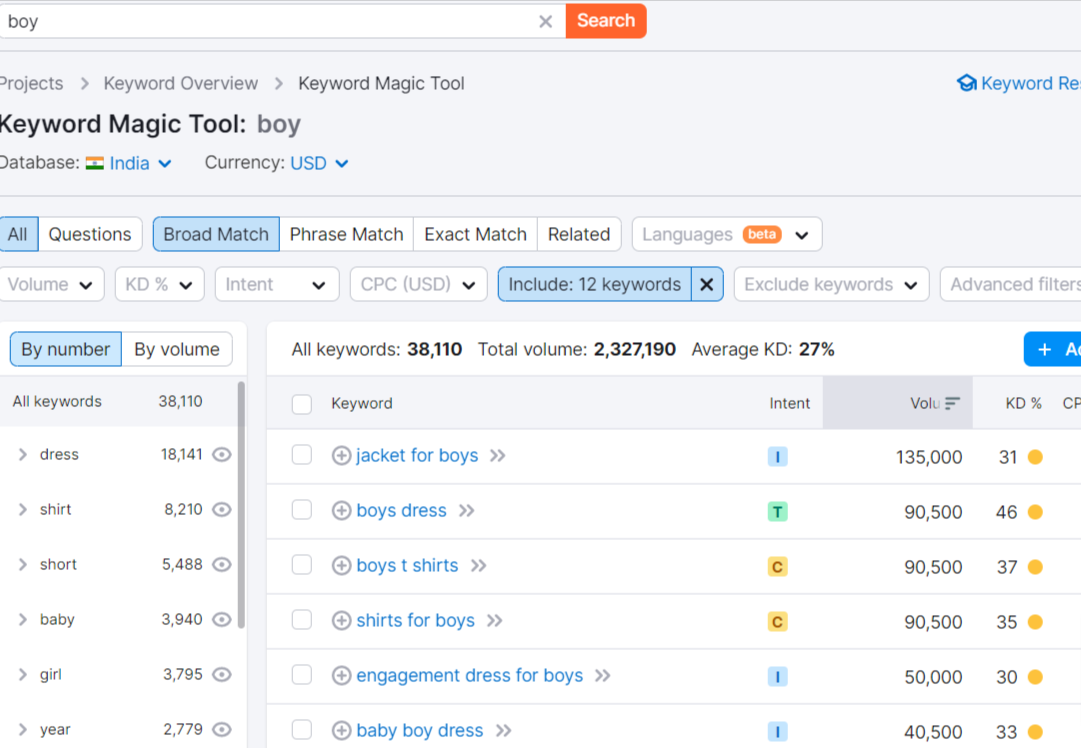1081x748 pixels.
Task: Check the box for engagement dress for boys
Action: click(301, 674)
